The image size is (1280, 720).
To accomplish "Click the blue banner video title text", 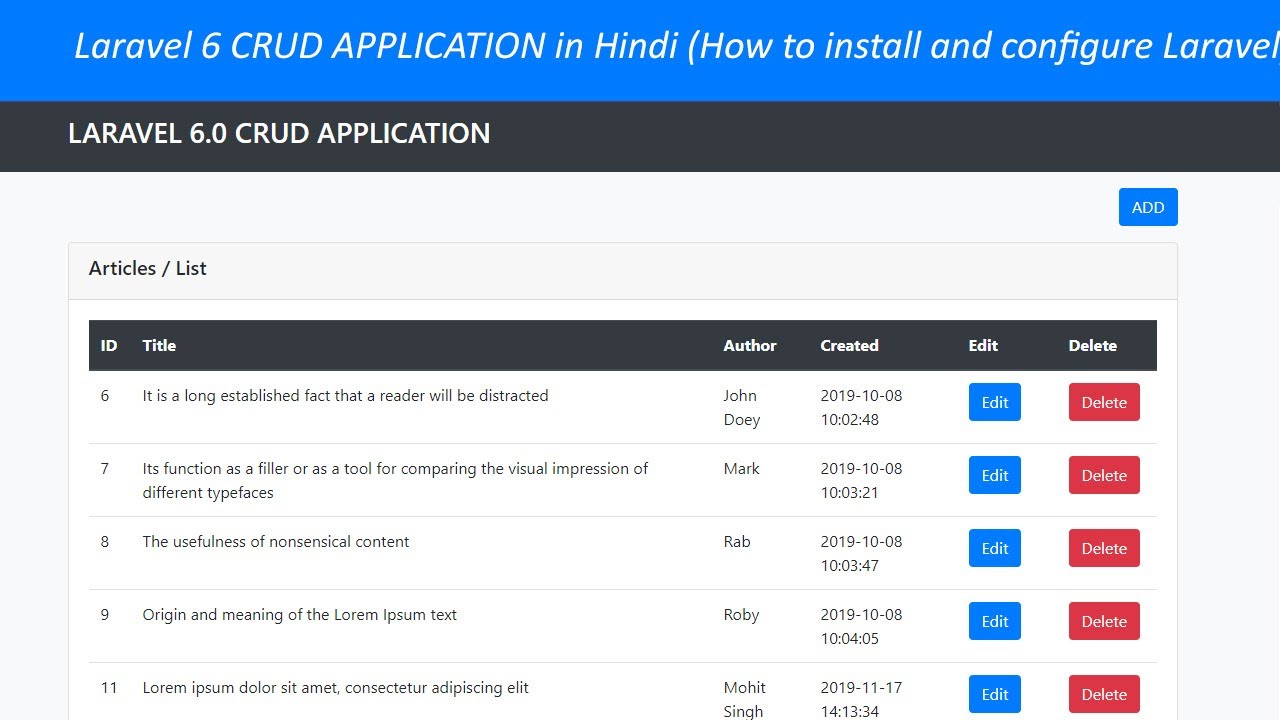I will [x=677, y=46].
